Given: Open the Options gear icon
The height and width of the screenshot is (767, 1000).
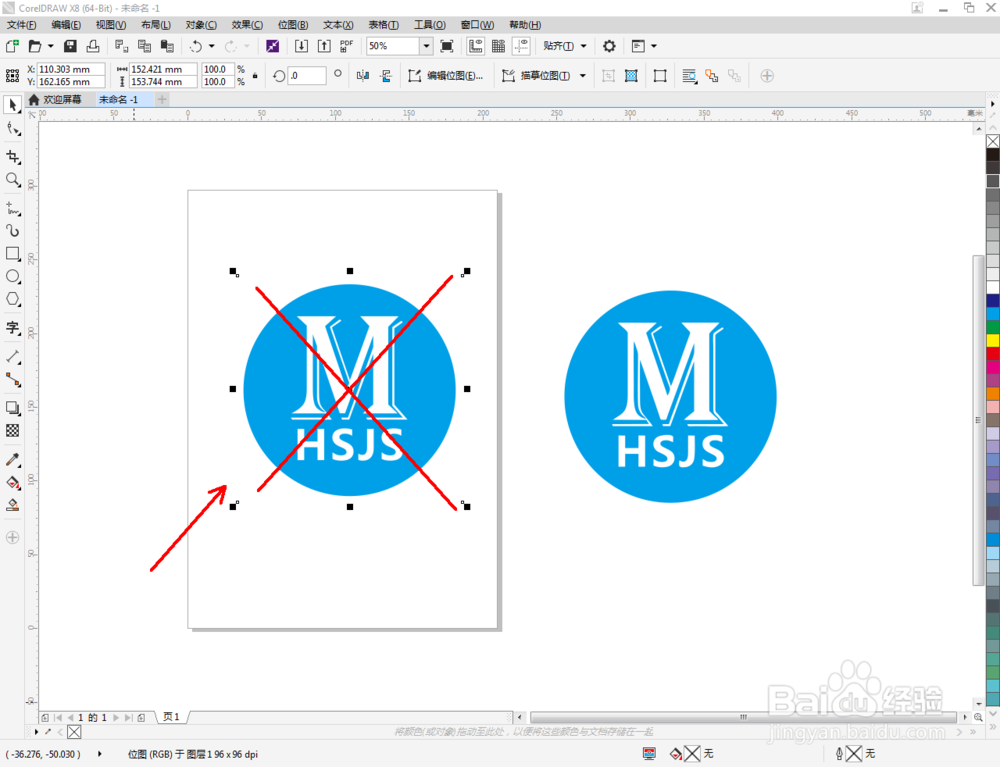Looking at the screenshot, I should coord(609,46).
